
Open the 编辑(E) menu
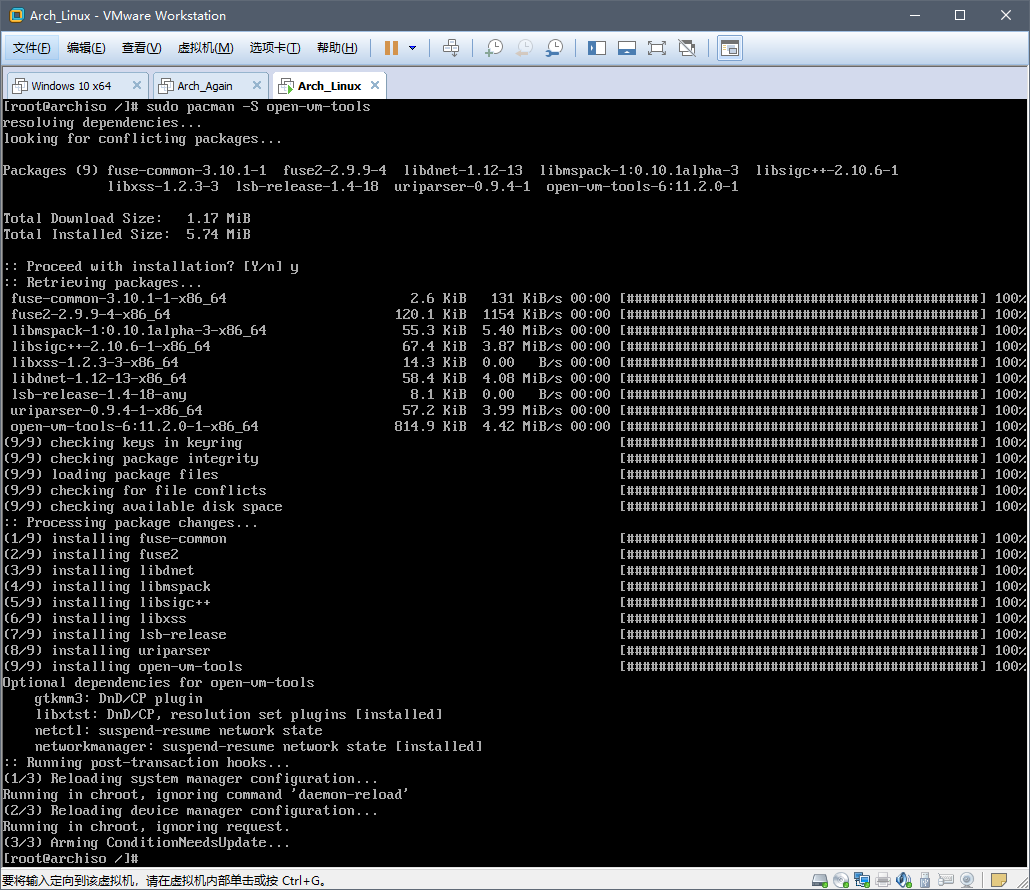(86, 48)
